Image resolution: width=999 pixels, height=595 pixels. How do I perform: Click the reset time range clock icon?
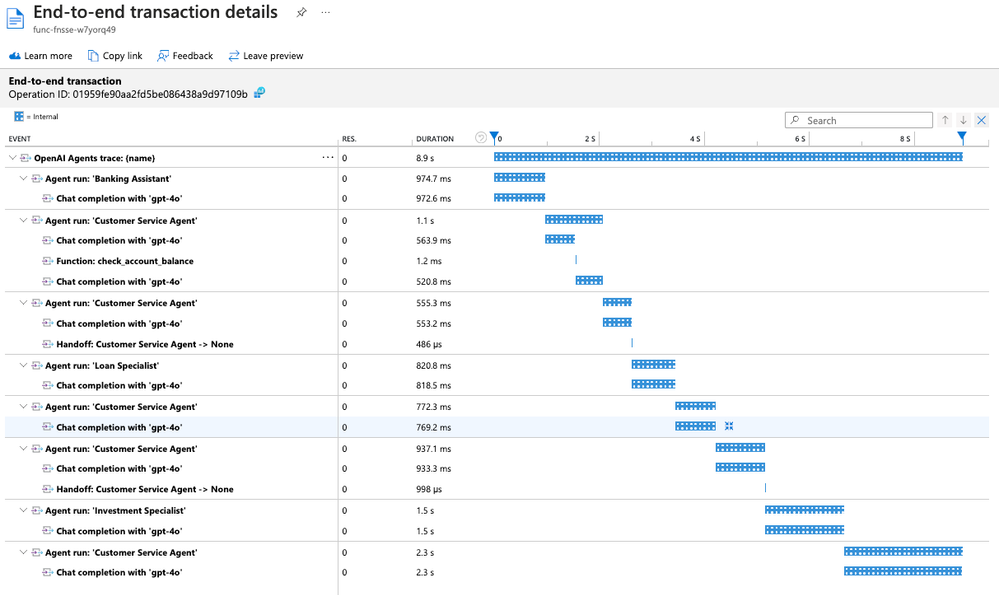pos(481,138)
